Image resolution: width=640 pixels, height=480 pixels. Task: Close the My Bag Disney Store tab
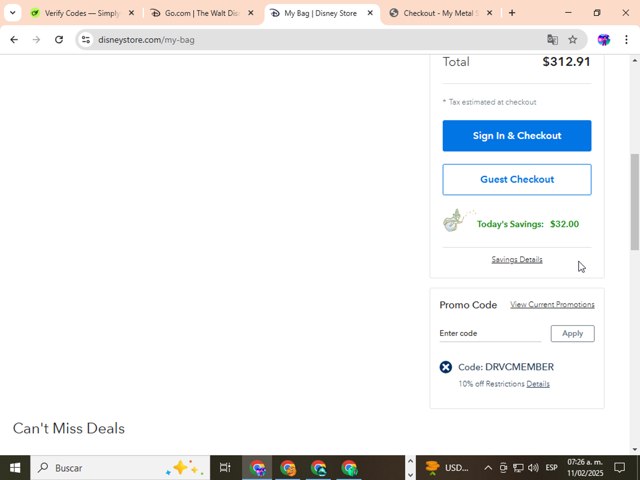tap(370, 13)
